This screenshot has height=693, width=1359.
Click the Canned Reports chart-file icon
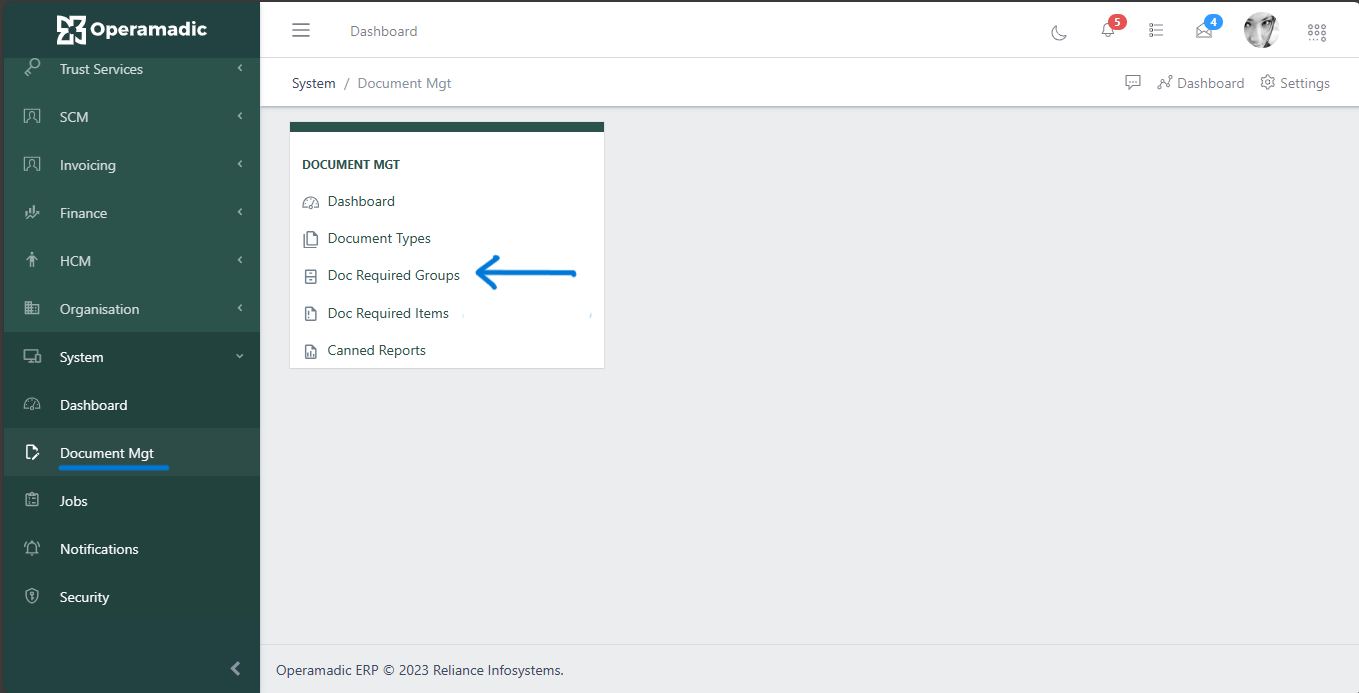(310, 351)
